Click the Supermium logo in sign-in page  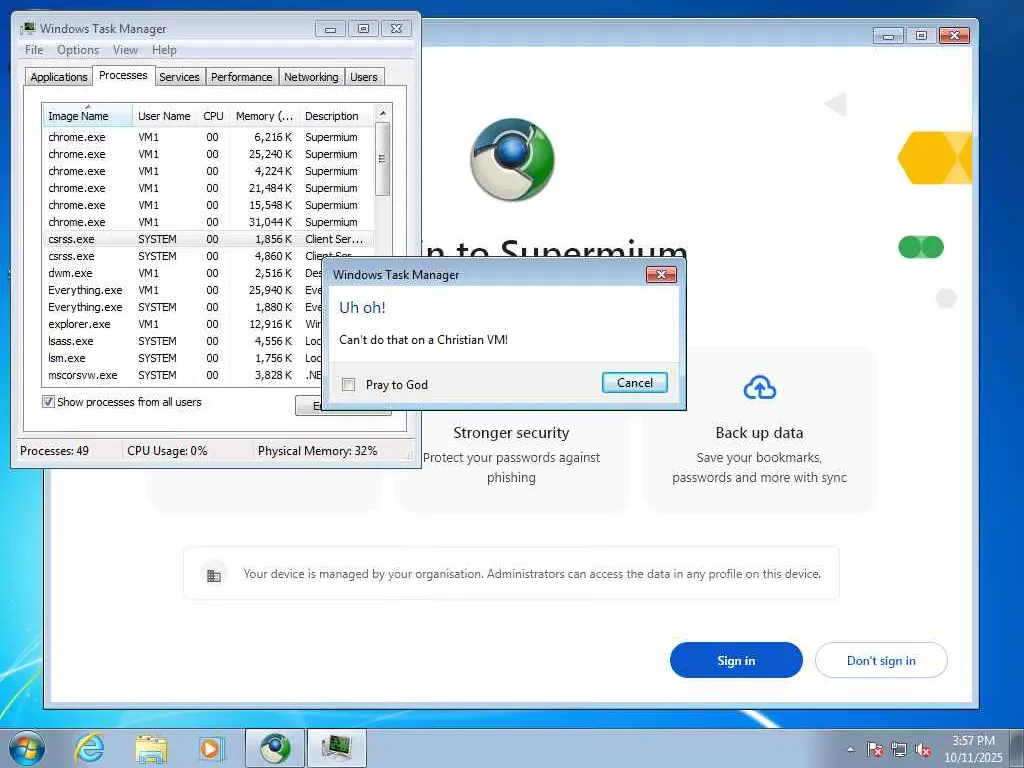click(x=512, y=159)
